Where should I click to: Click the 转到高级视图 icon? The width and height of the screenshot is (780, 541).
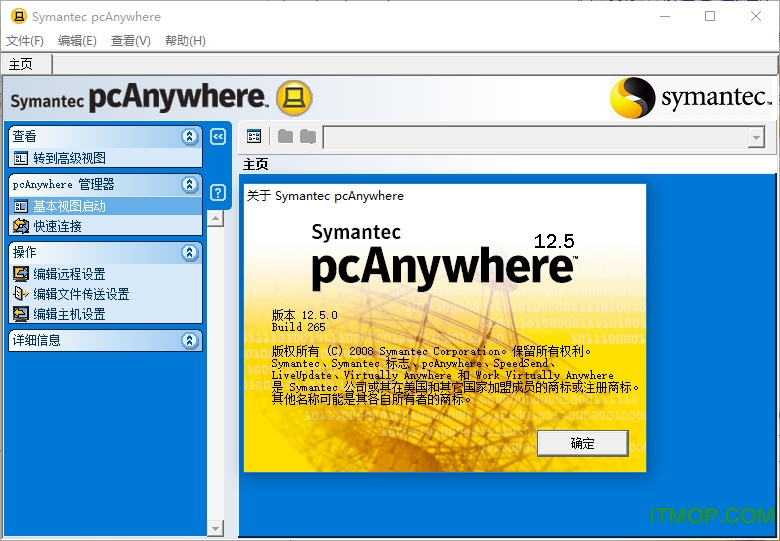[x=21, y=158]
